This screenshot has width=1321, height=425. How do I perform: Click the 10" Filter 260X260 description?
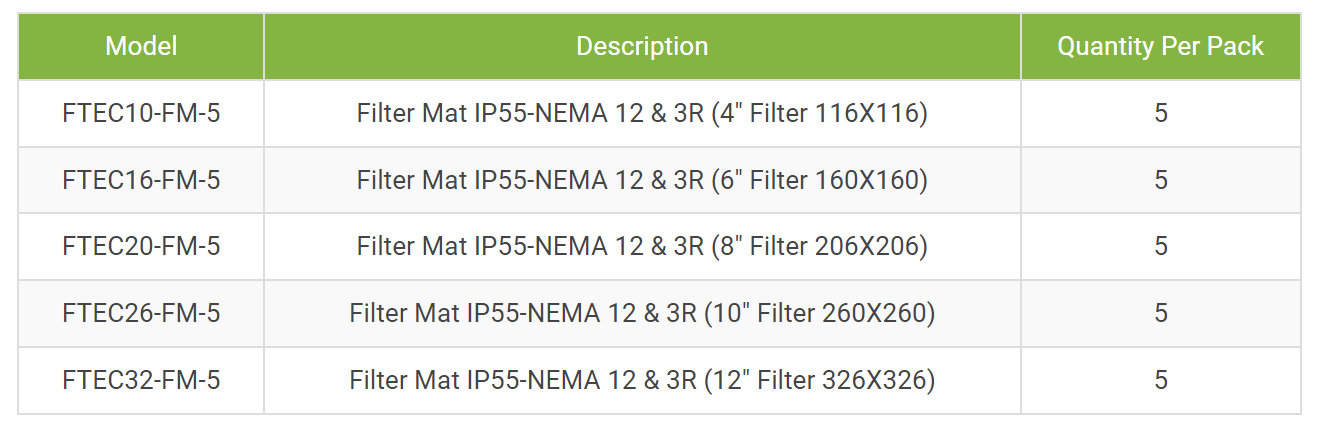pyautogui.click(x=642, y=313)
